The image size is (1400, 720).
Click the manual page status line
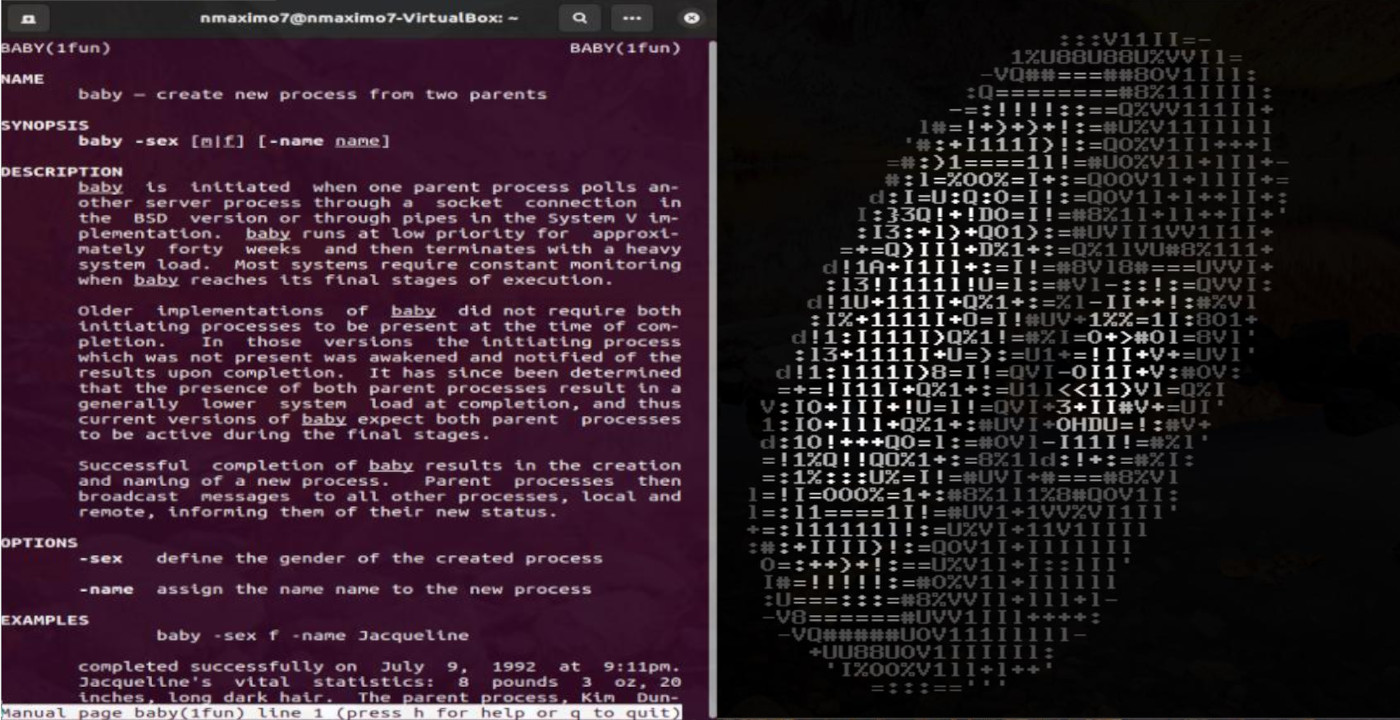click(340, 712)
